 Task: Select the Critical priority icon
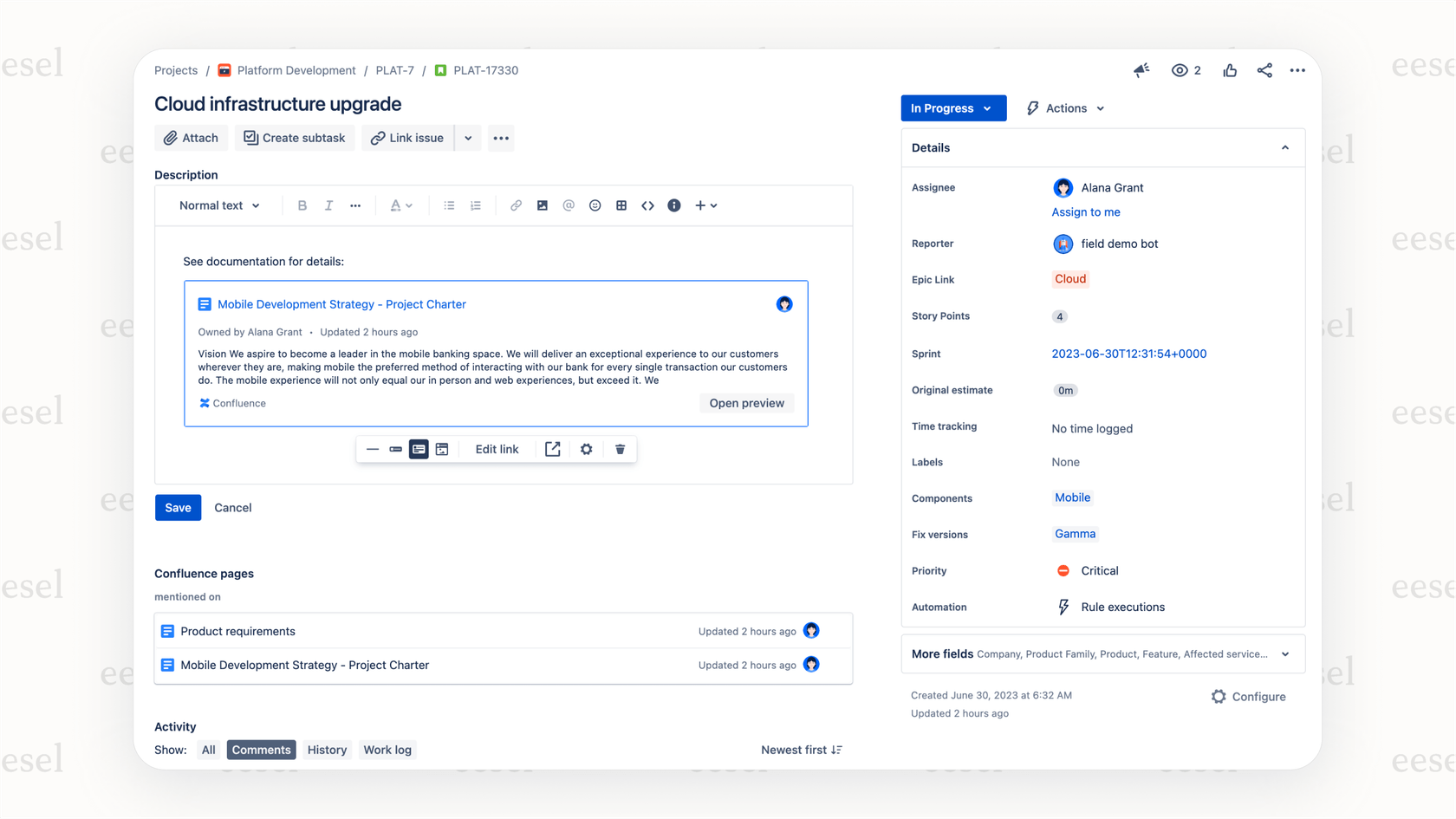point(1063,570)
